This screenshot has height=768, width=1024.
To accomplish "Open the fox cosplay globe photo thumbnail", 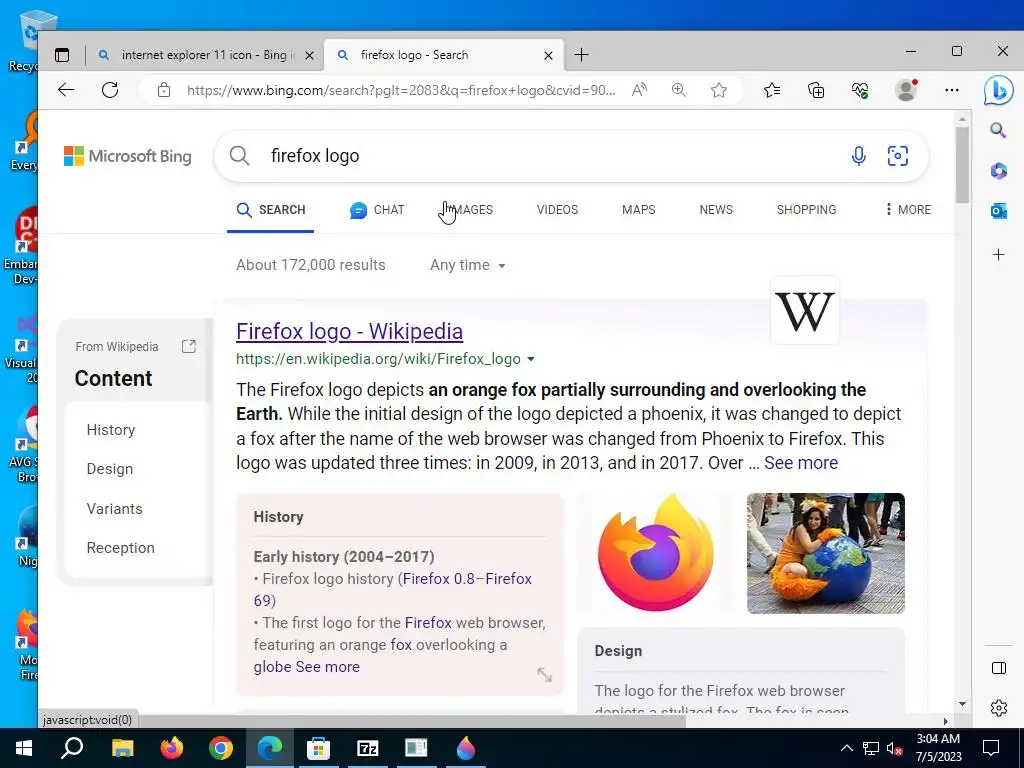I will 825,553.
